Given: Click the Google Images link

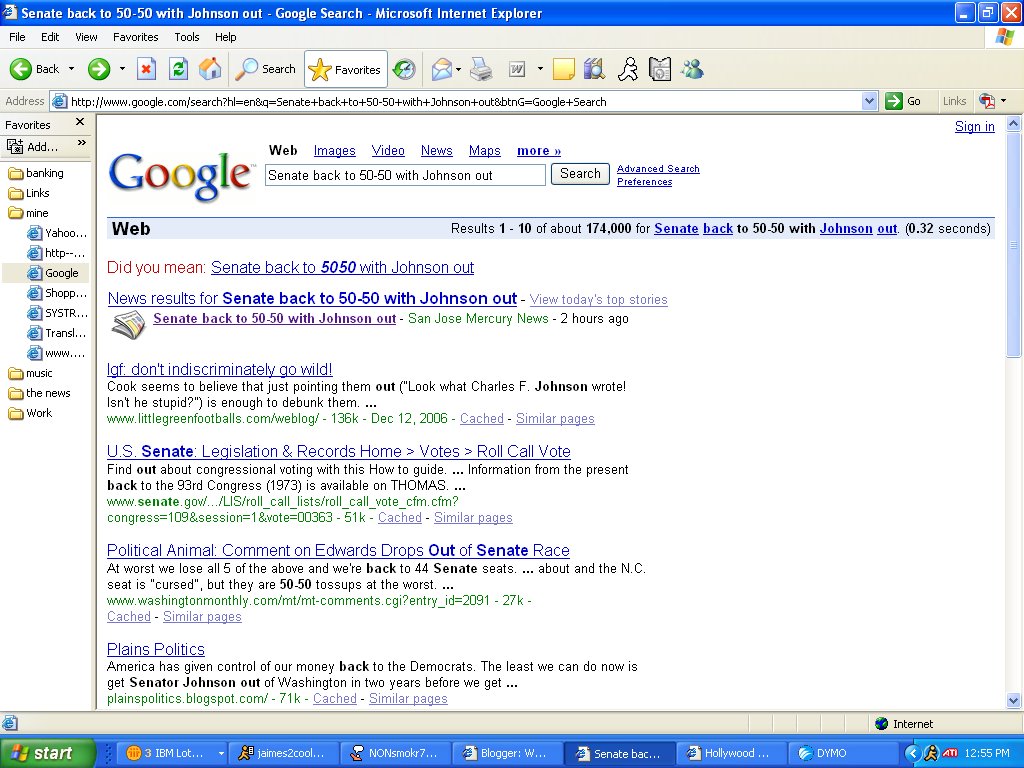Looking at the screenshot, I should click(334, 151).
